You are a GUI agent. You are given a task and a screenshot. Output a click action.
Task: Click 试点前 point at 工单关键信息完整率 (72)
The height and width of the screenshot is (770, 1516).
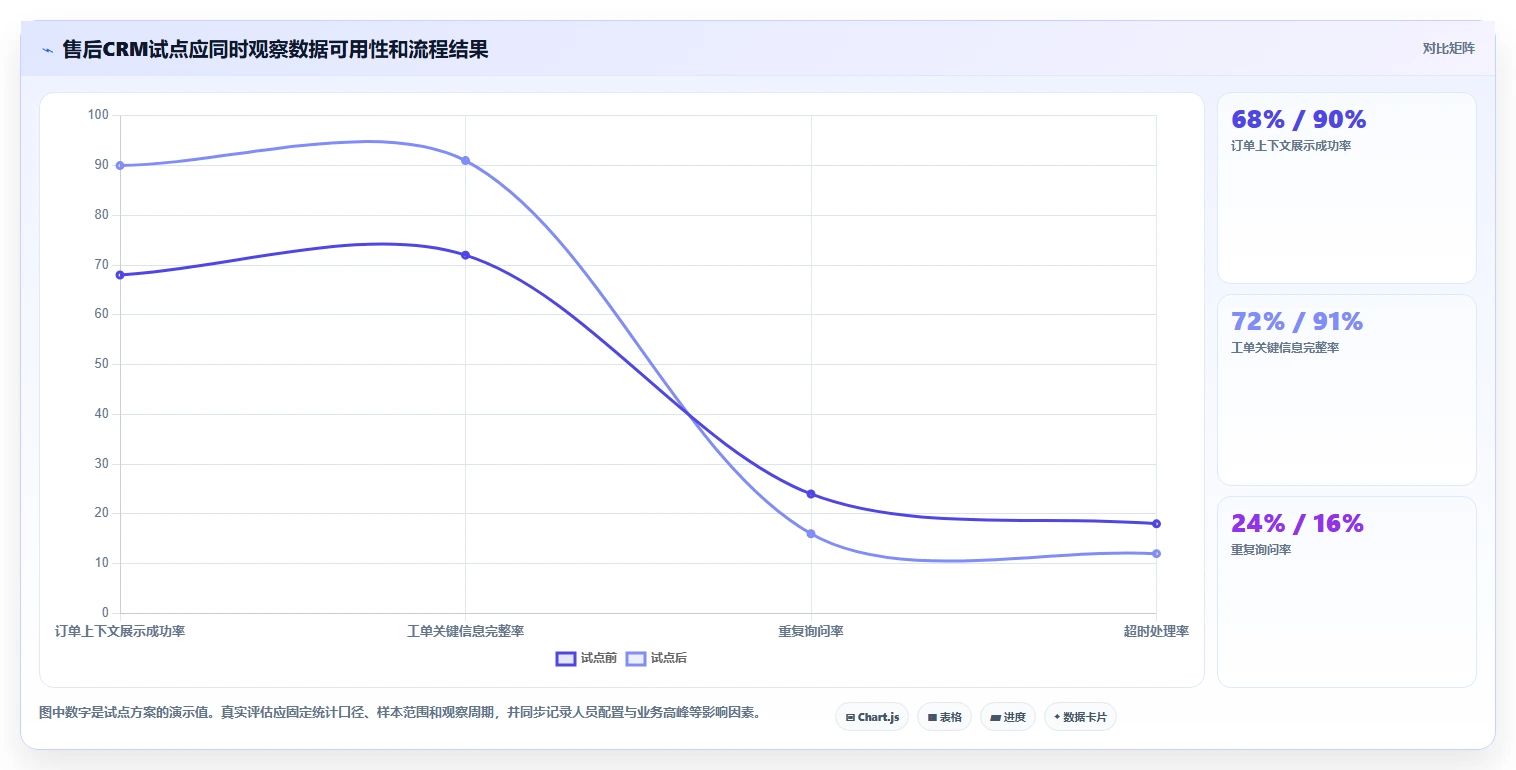pyautogui.click(x=465, y=255)
